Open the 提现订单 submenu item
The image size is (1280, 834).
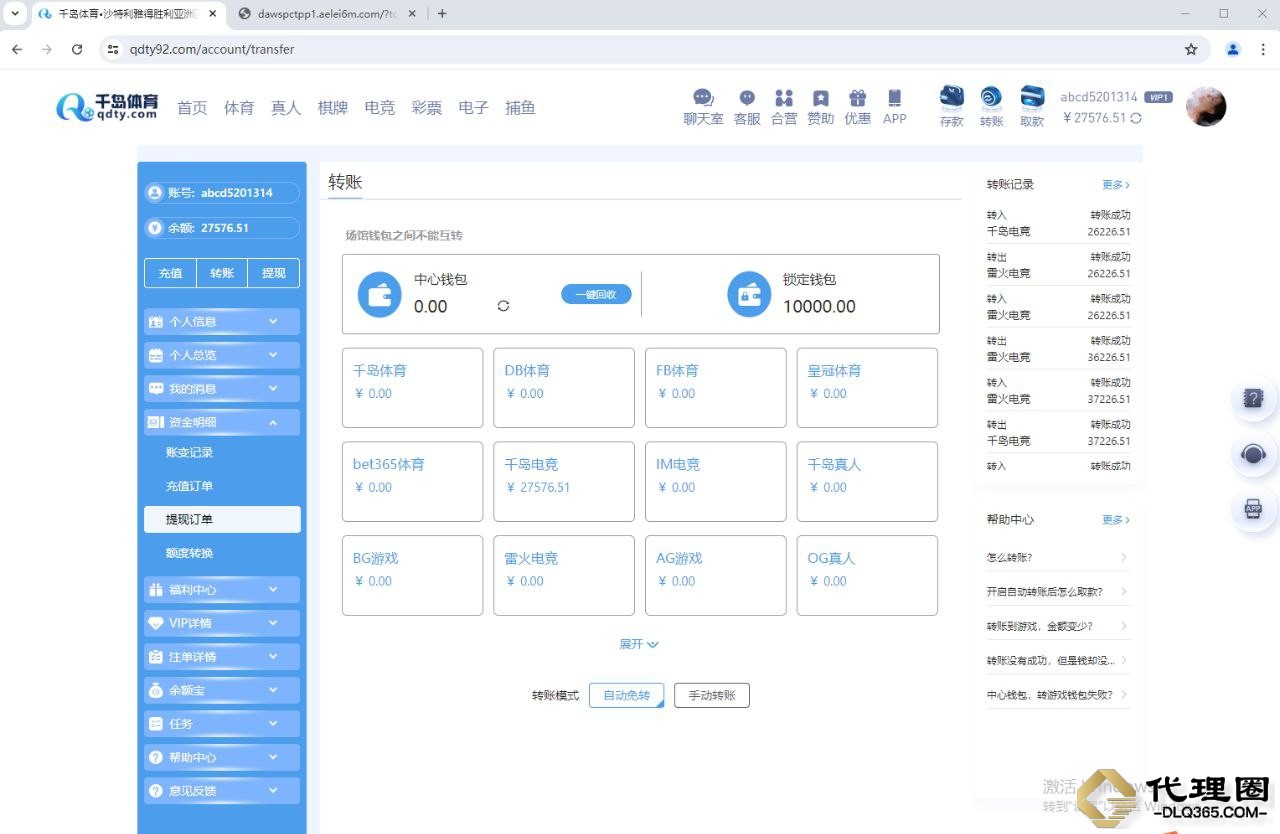222,519
